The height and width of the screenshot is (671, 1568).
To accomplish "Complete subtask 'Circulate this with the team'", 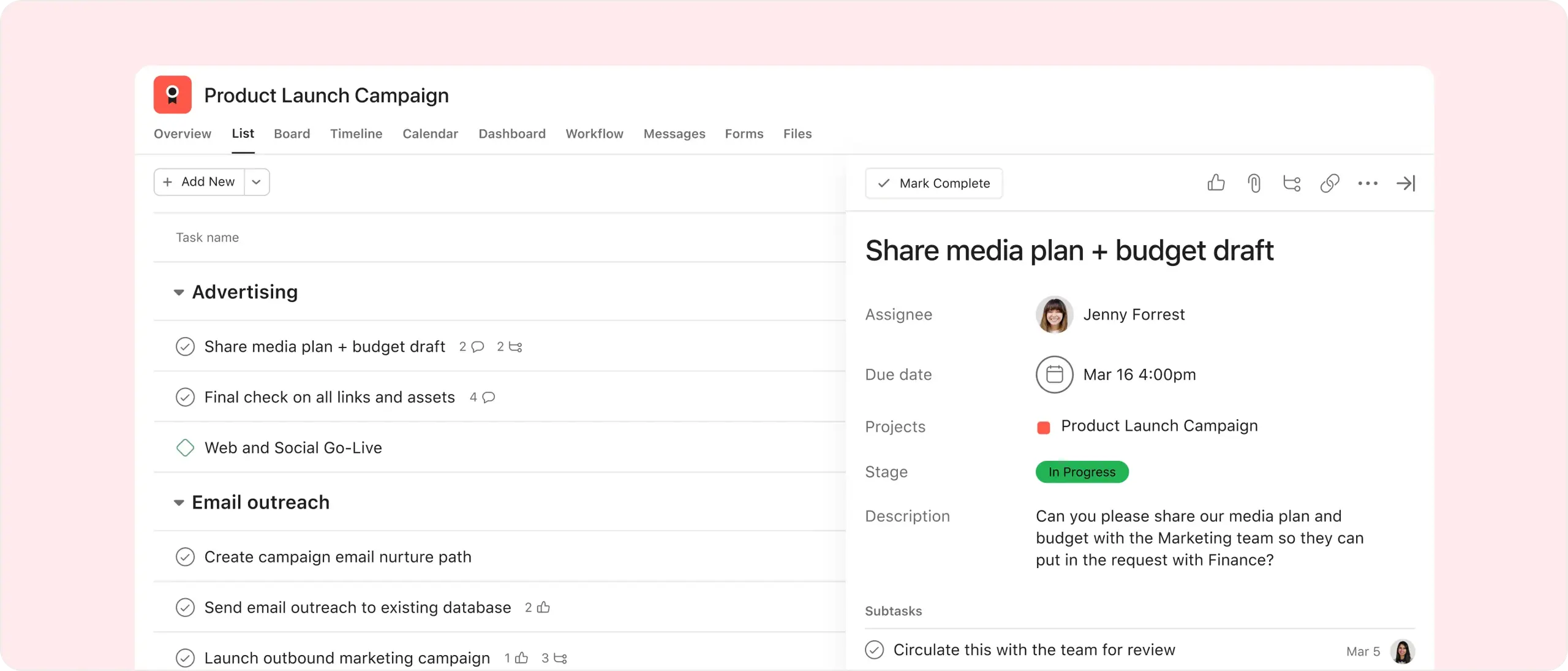I will pos(874,650).
